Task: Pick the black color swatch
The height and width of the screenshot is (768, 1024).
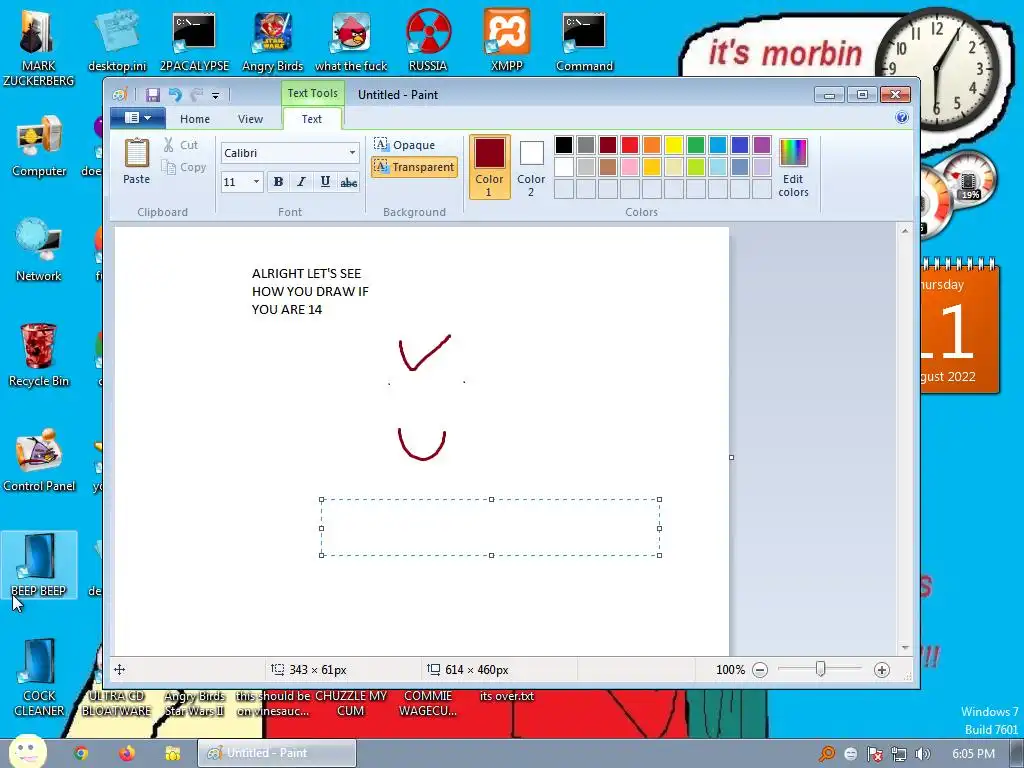Action: tap(564, 144)
